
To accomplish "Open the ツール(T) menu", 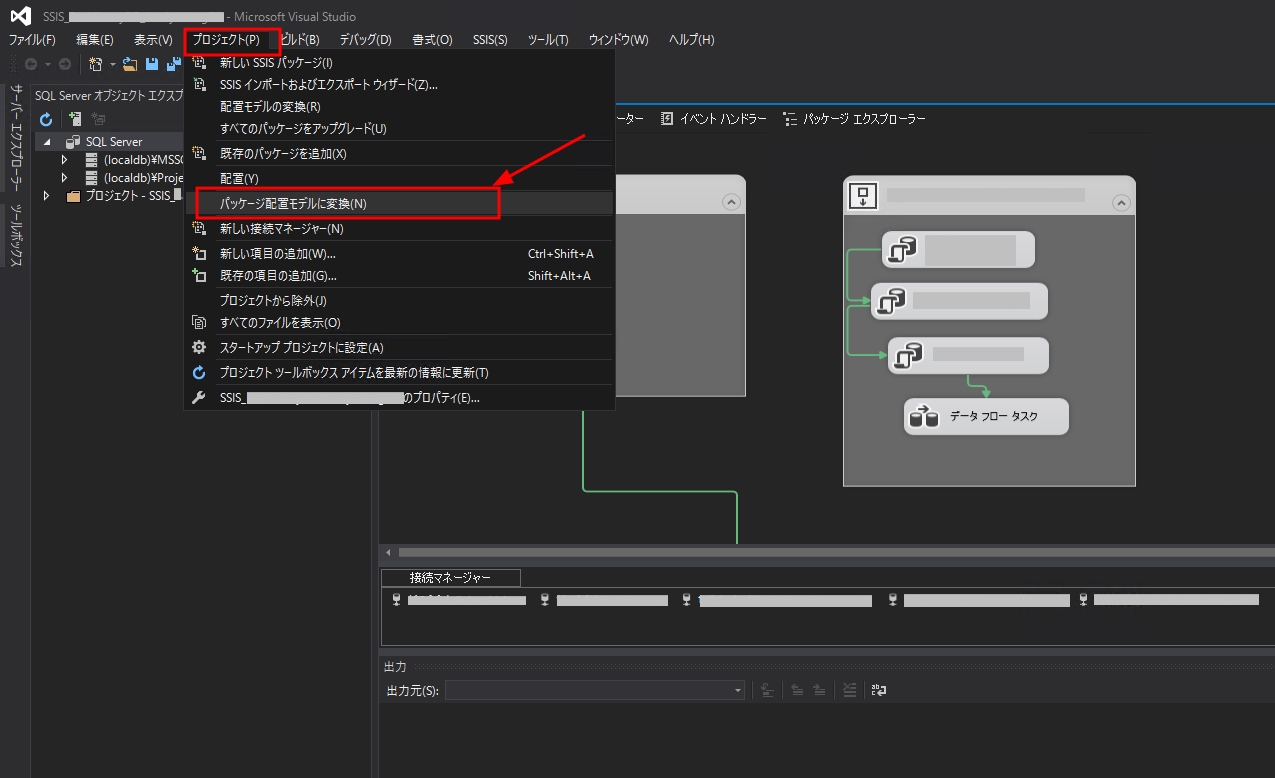I will [x=548, y=40].
